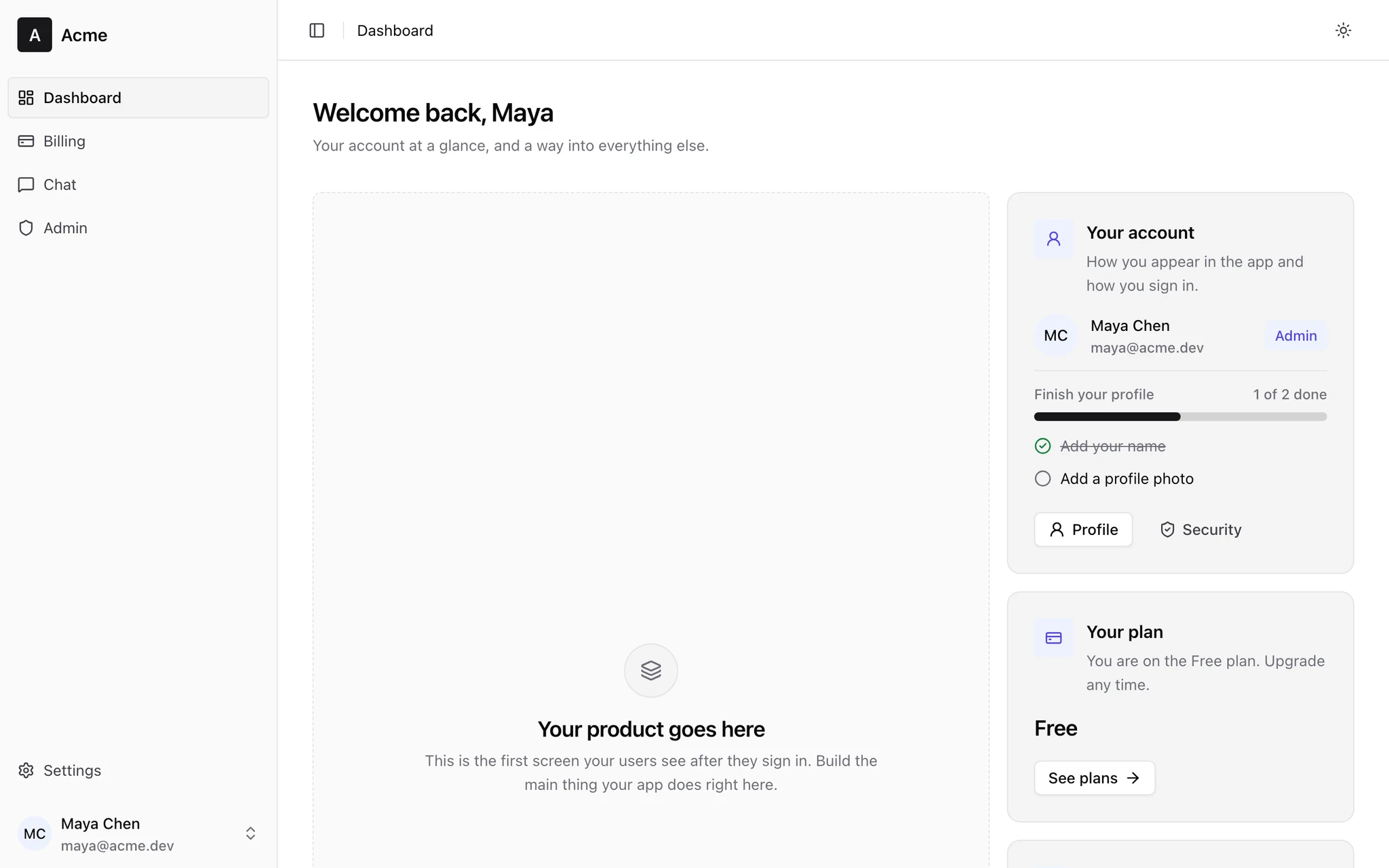The image size is (1389, 868).
Task: Open Chat from the sidebar
Action: coord(138,184)
